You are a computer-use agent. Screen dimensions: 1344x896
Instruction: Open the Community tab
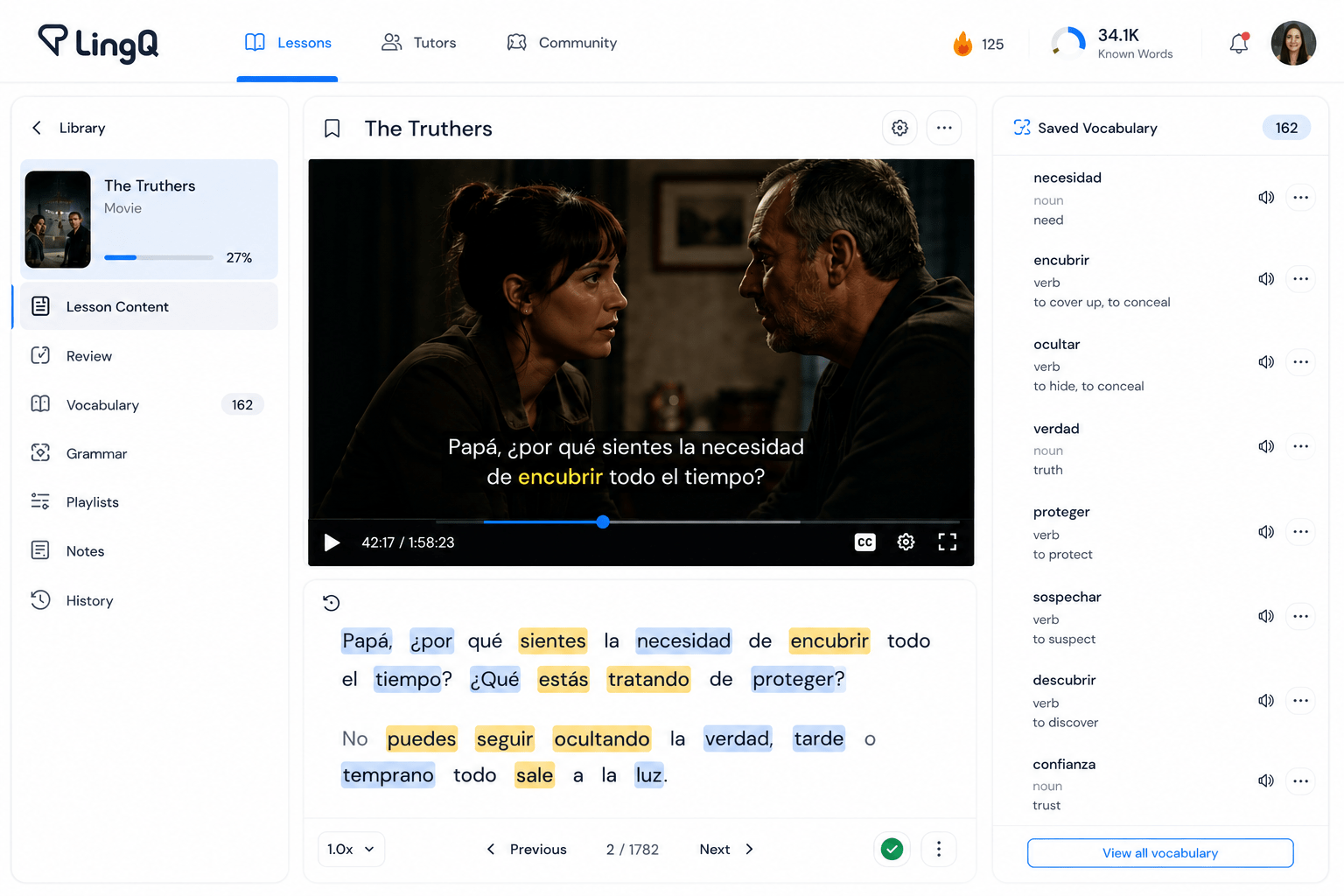[562, 43]
